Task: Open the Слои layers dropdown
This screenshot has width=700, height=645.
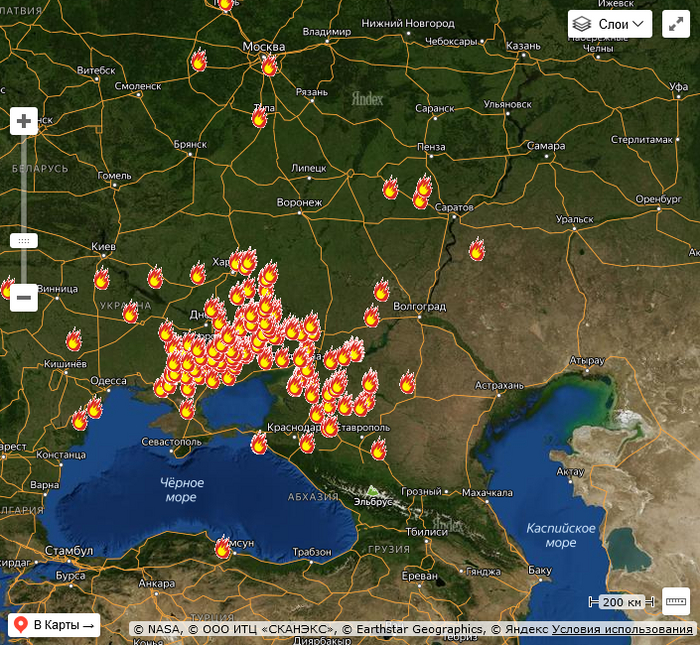Action: [x=609, y=24]
